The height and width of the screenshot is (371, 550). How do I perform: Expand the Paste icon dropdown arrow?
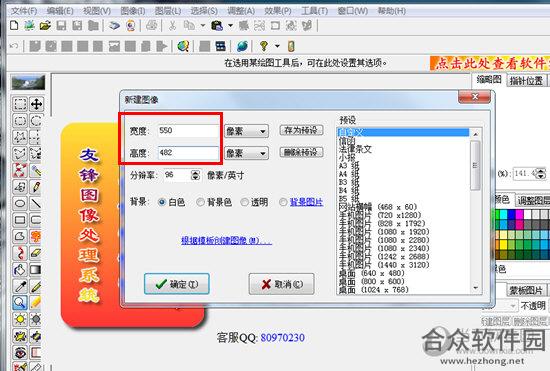tap(230, 26)
